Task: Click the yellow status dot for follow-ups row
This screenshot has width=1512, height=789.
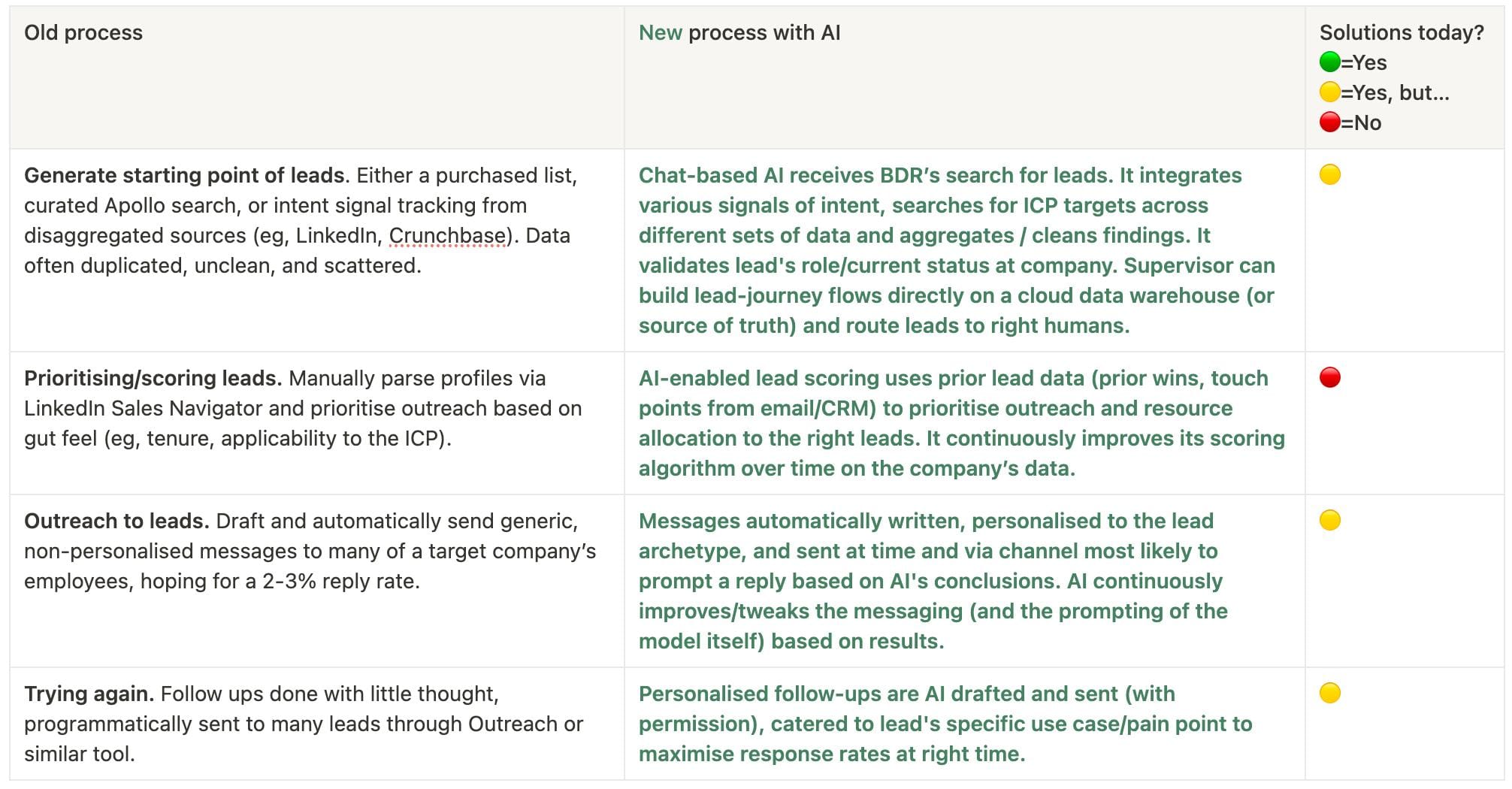Action: 1329,694
